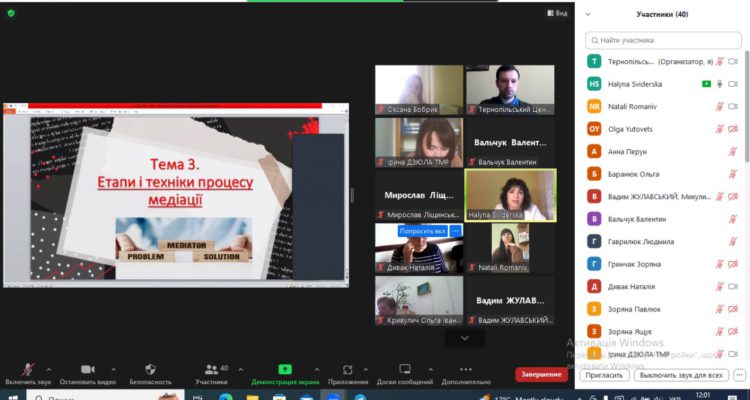The width and height of the screenshot is (750, 400).
Task: Collapse participants panel with top-left chevron
Action: tap(588, 14)
